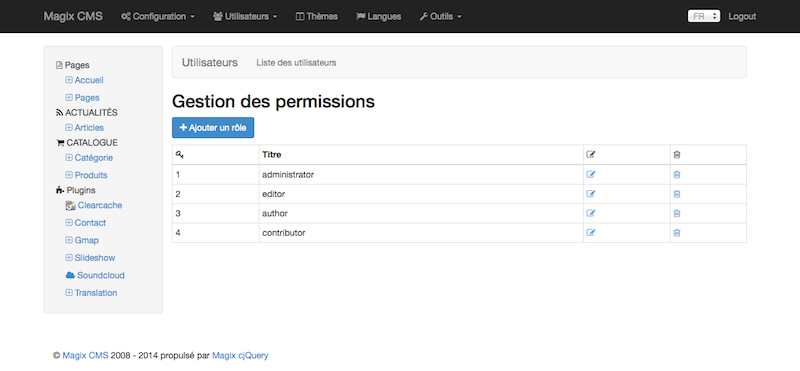The height and width of the screenshot is (371, 800).
Task: Click the plus icon beside Translation
Action: tap(69, 292)
